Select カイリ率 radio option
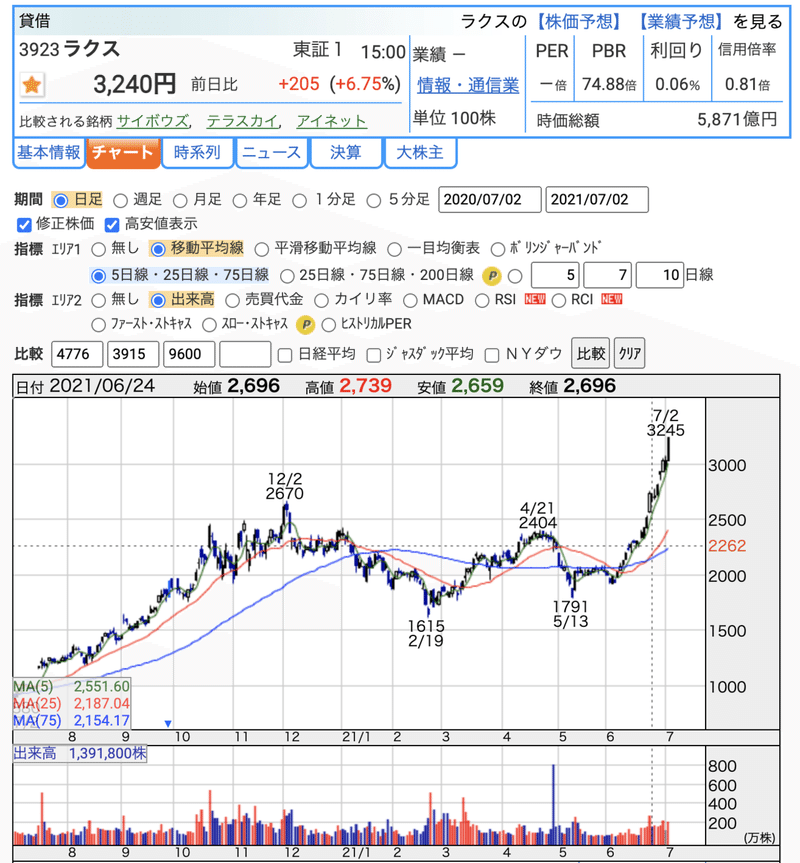Screen dimensions: 800x863 click(x=321, y=301)
